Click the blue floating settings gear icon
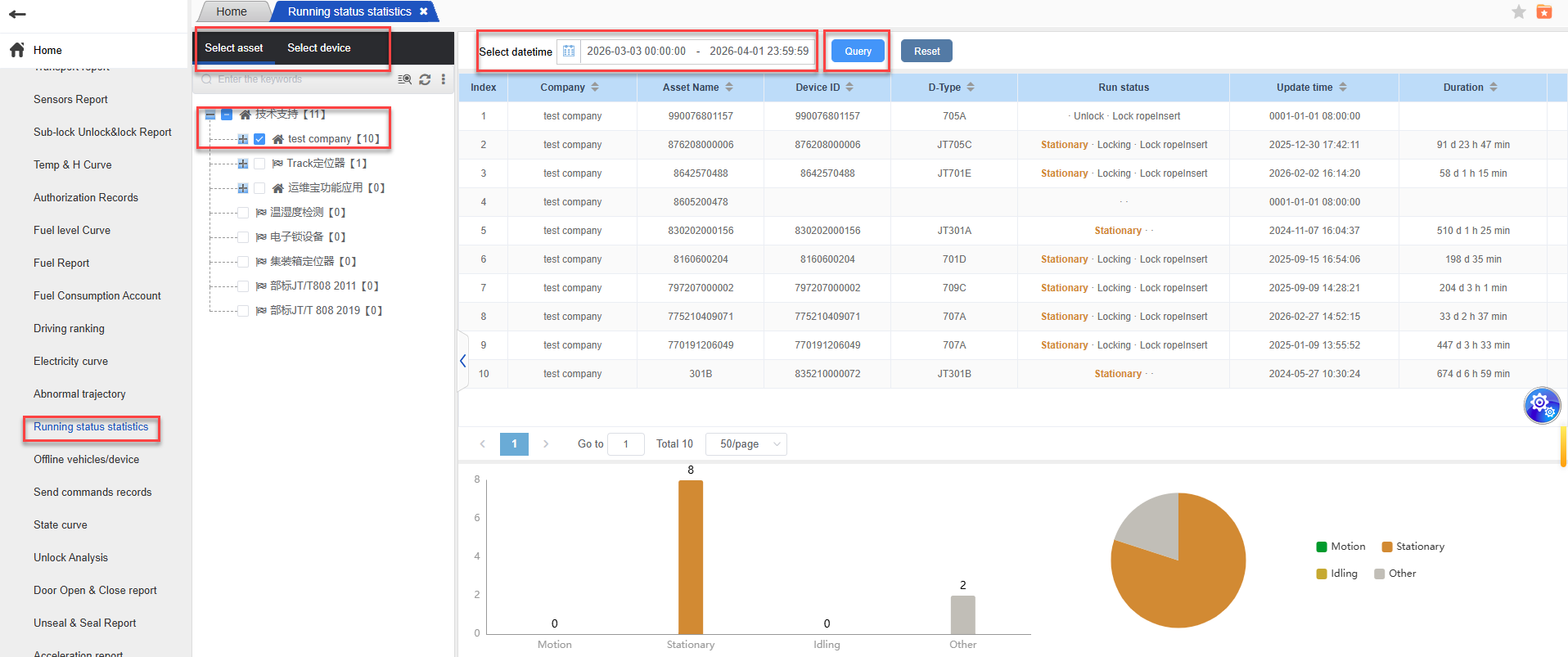1568x657 pixels. tap(1541, 404)
